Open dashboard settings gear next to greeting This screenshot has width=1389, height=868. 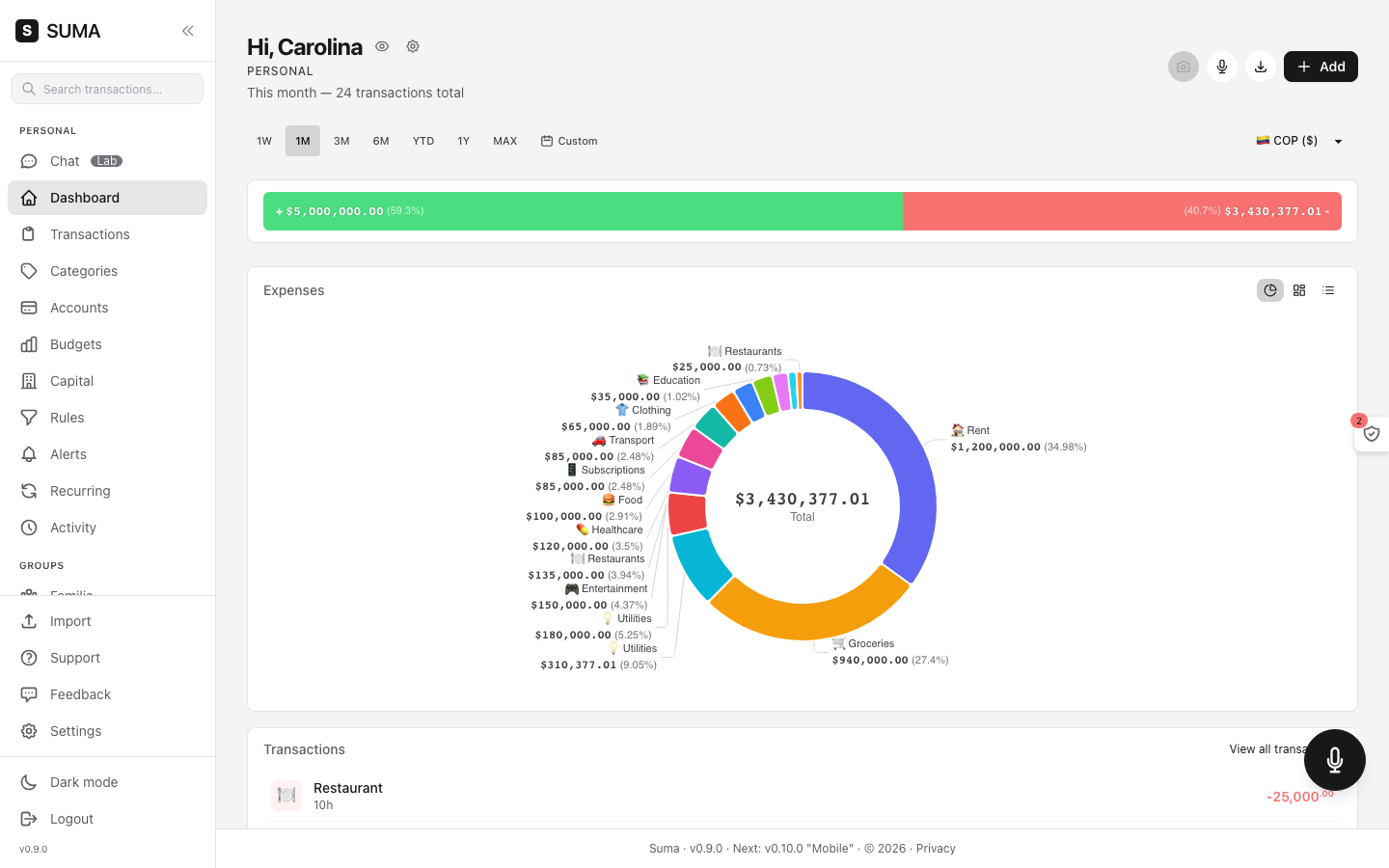coord(413,46)
